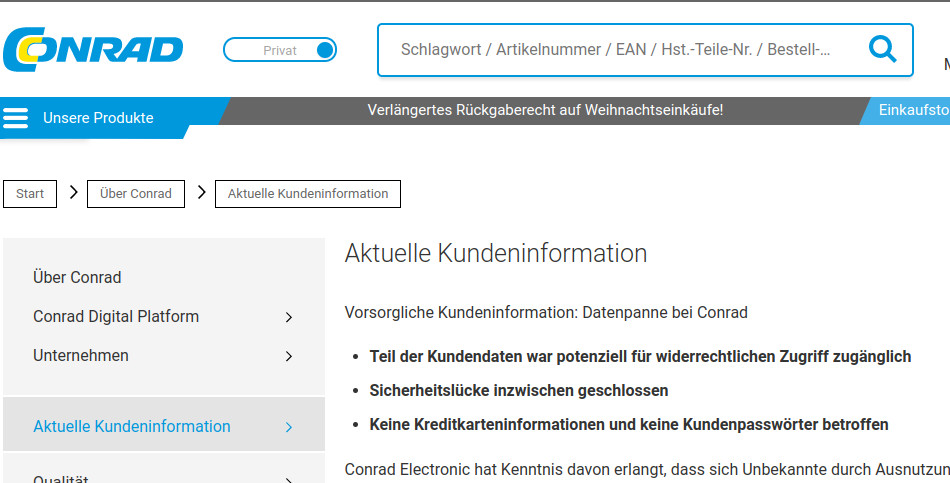Open Über Conrad sidebar heading

click(77, 278)
